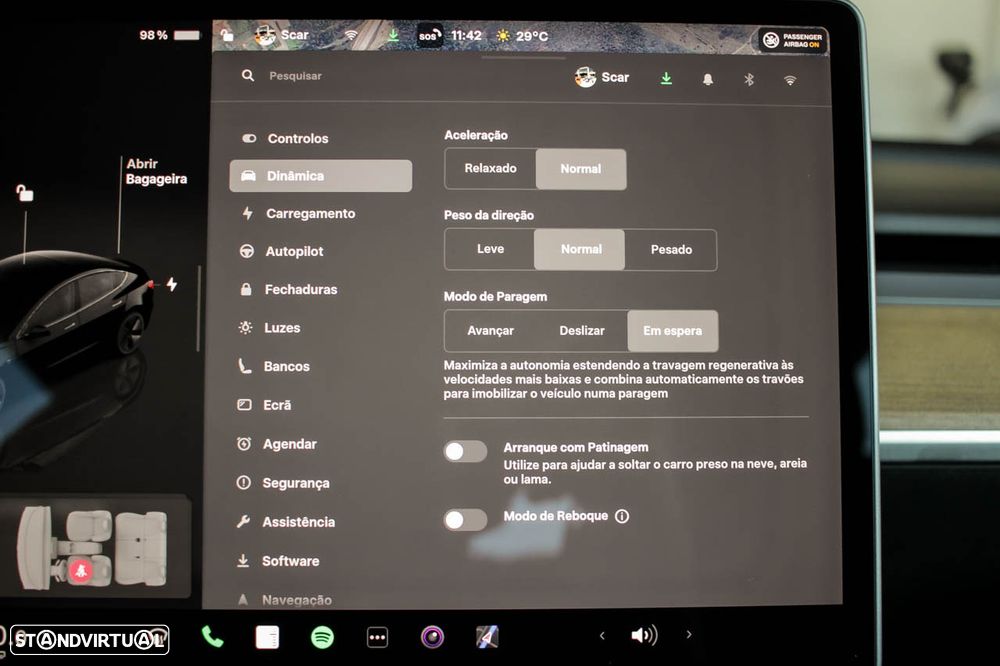This screenshot has height=666, width=1000.
Task: Open notifications bell icon
Action: pos(707,79)
